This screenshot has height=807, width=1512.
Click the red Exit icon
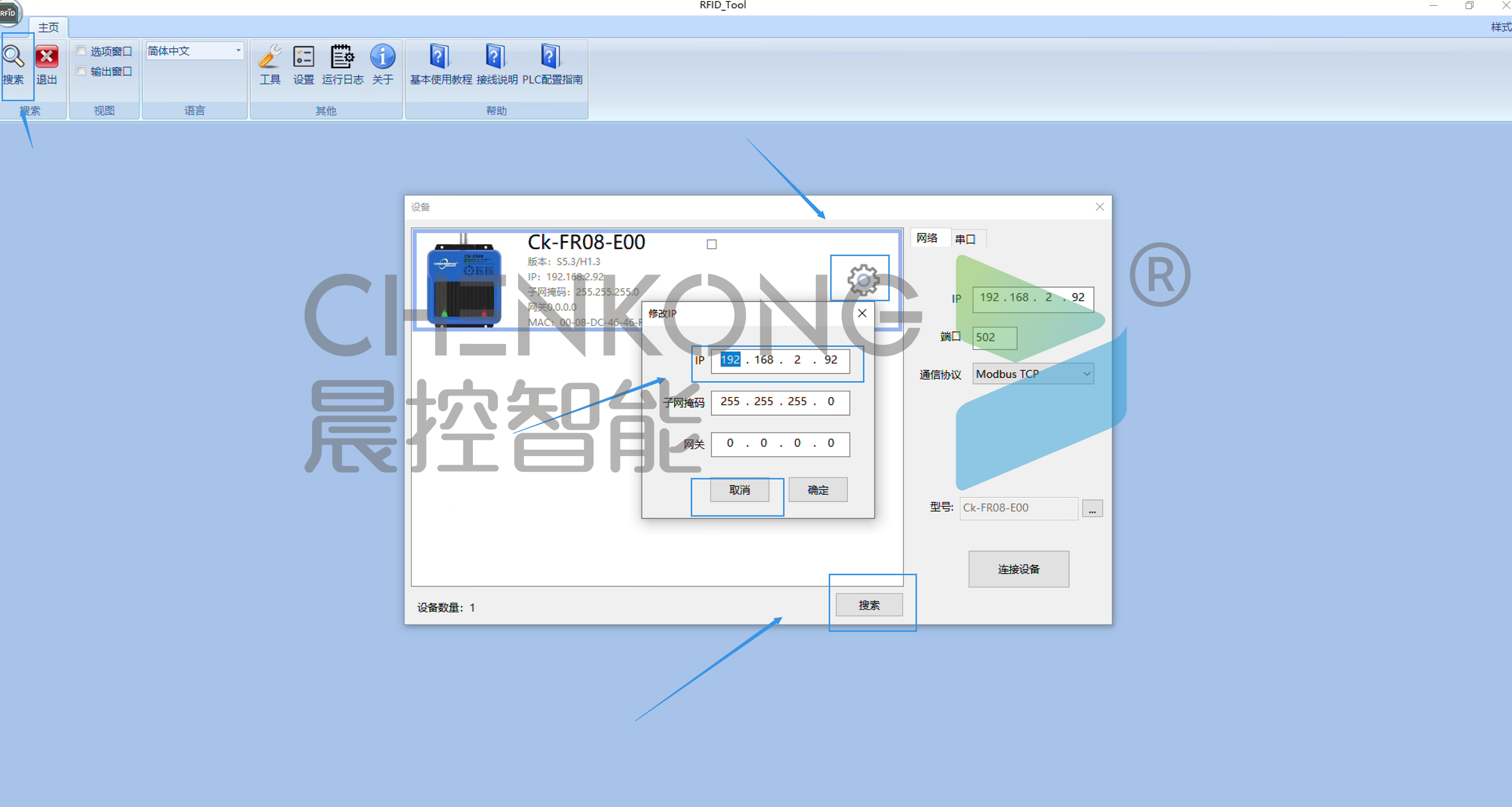point(46,57)
